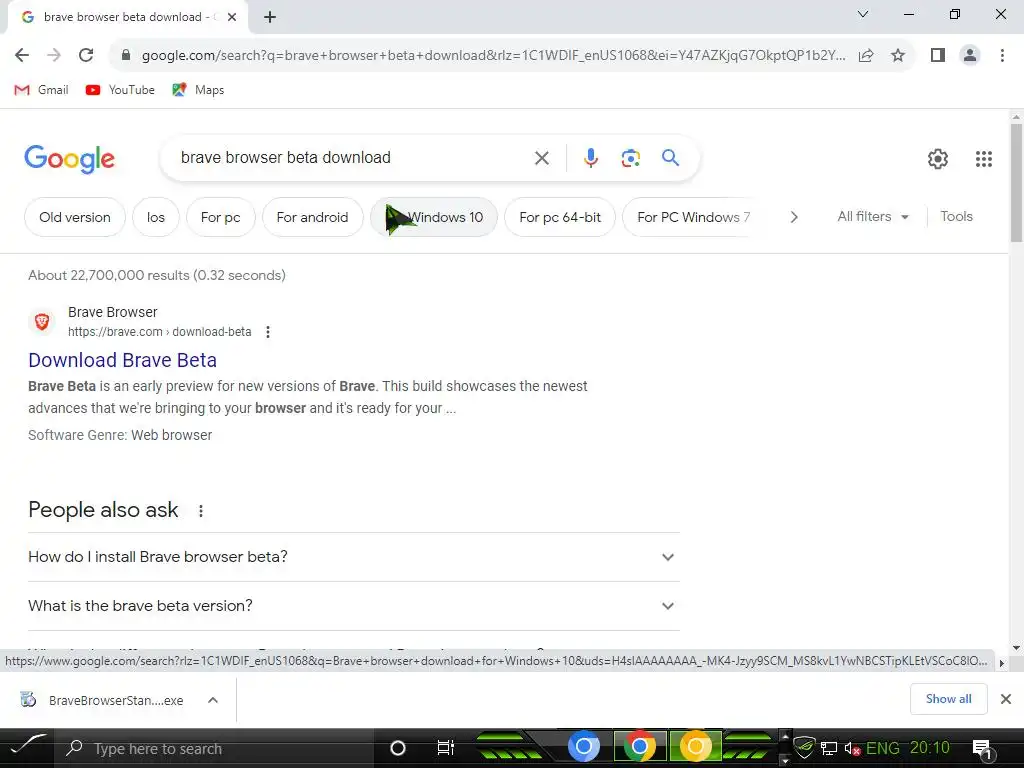The width and height of the screenshot is (1024, 768).
Task: Search by image with Lens icon
Action: coord(630,158)
